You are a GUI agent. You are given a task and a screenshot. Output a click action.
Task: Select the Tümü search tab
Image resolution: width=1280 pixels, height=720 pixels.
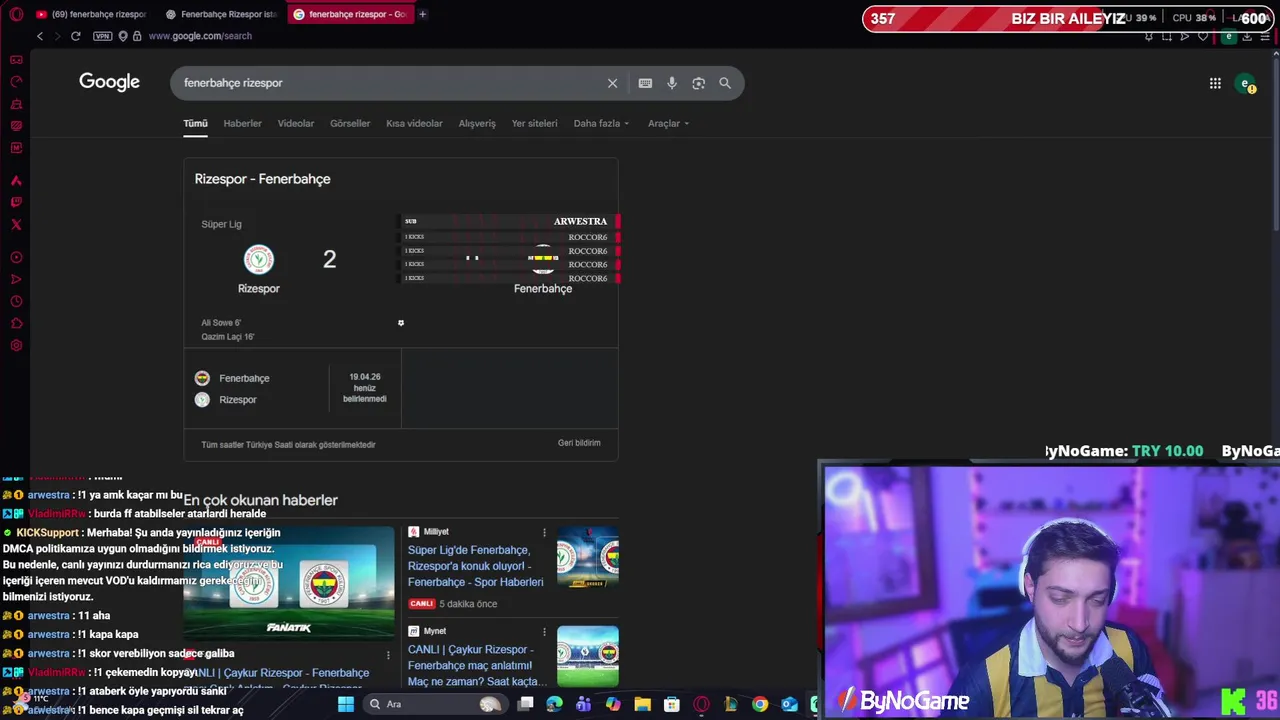pyautogui.click(x=195, y=123)
